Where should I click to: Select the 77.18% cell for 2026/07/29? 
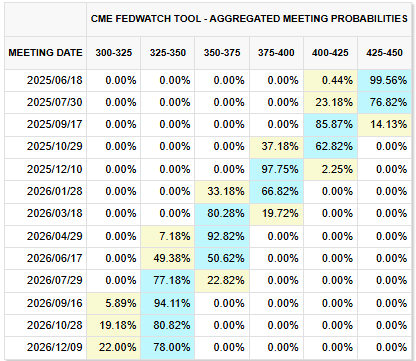(168, 280)
